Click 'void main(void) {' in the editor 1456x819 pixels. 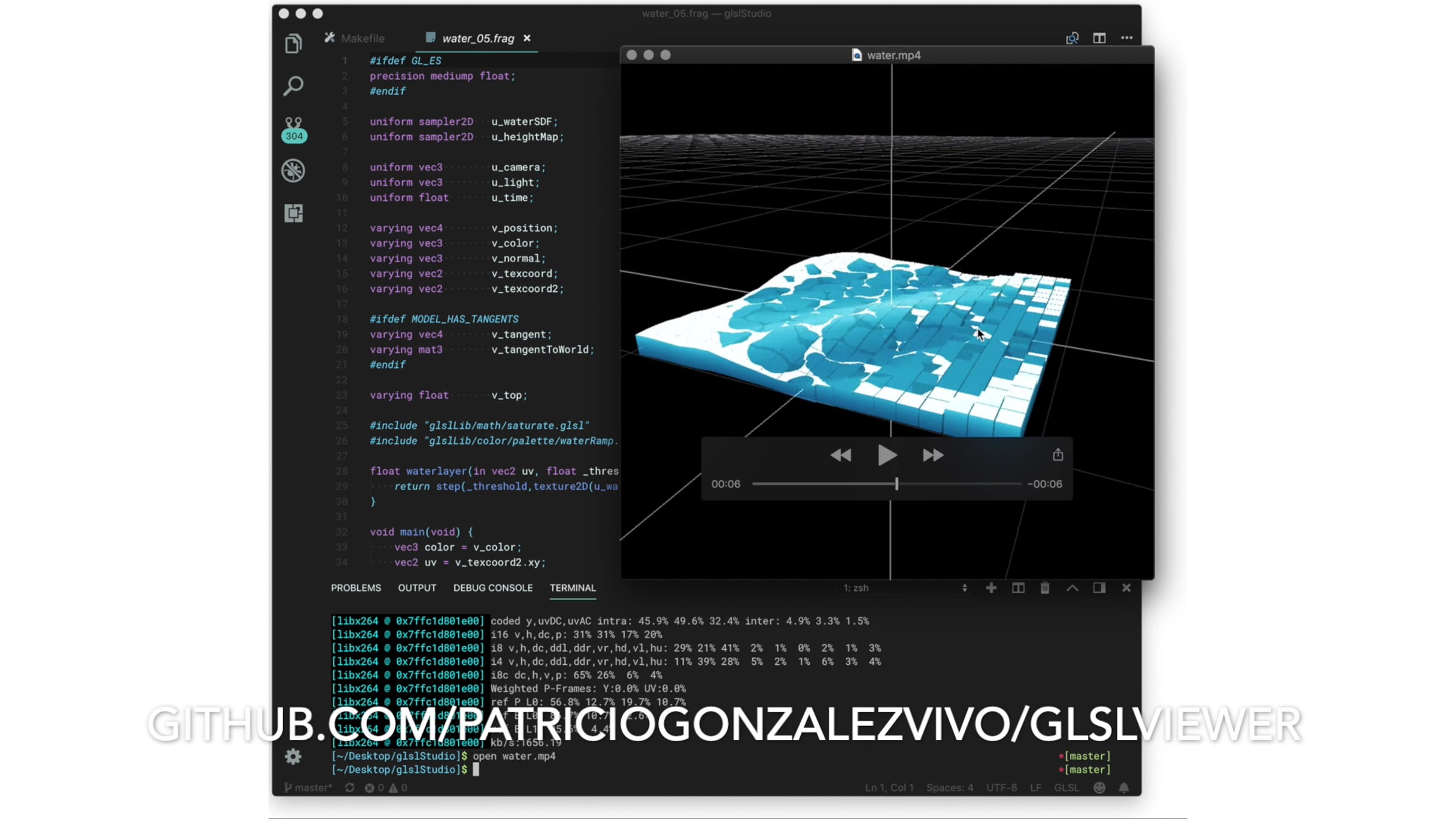point(421,532)
